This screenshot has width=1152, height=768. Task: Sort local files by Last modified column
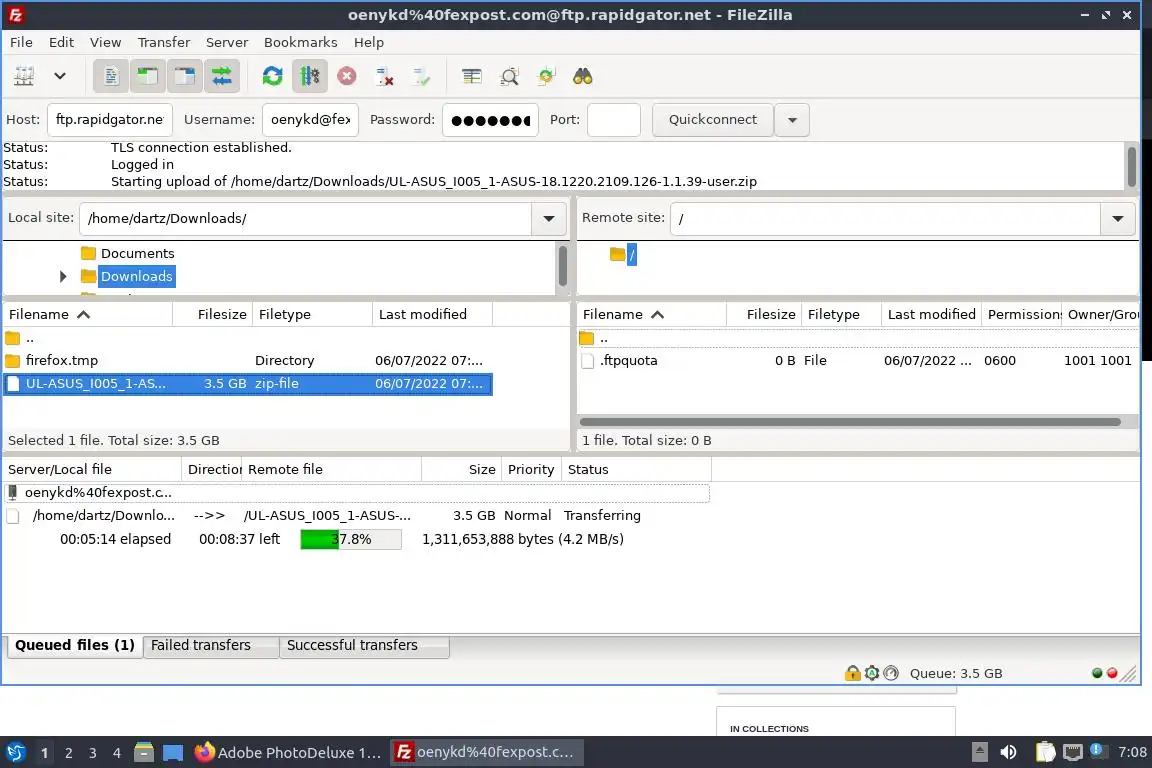432,315
